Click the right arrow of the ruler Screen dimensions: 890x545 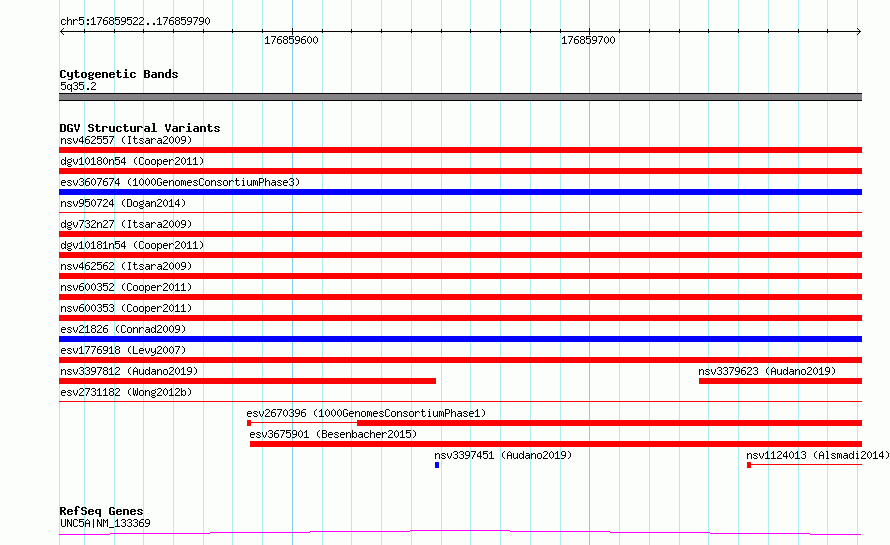859,31
